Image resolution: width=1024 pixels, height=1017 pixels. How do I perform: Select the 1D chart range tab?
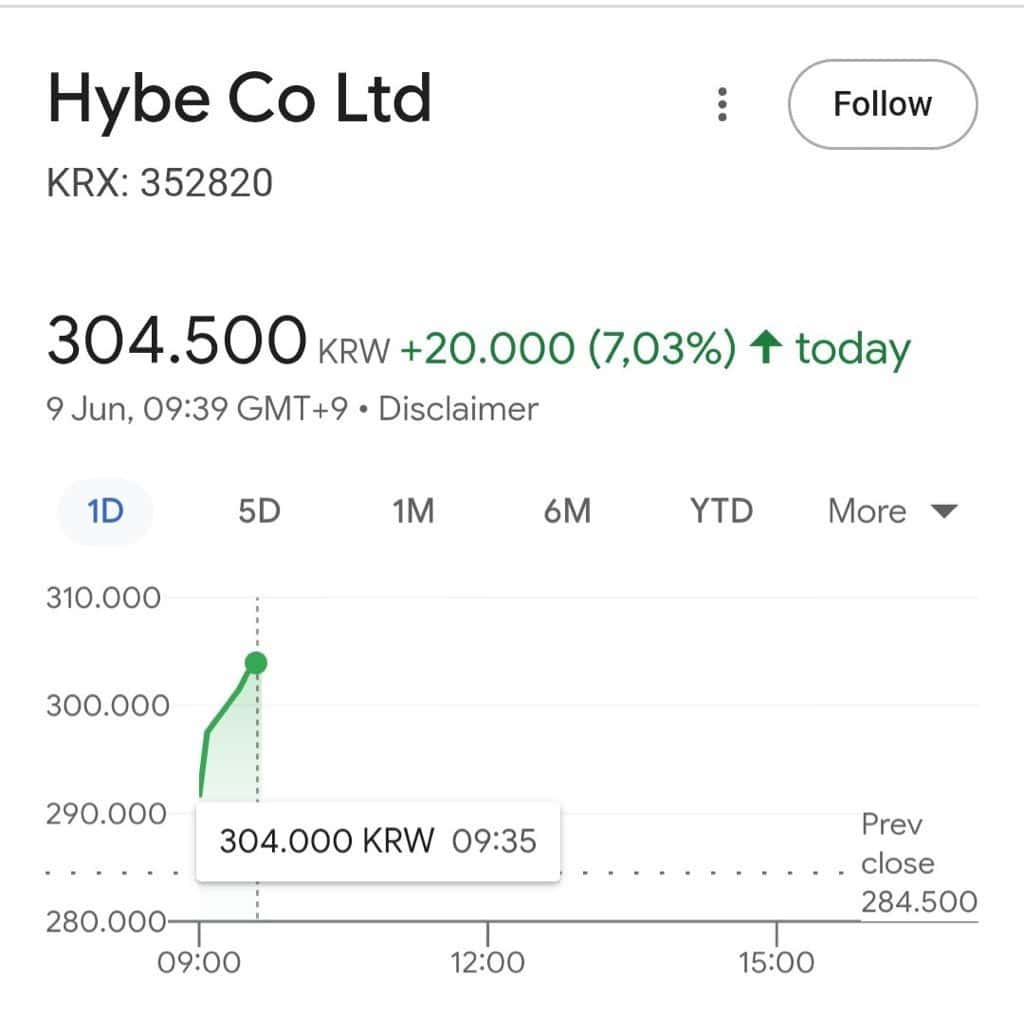[105, 511]
